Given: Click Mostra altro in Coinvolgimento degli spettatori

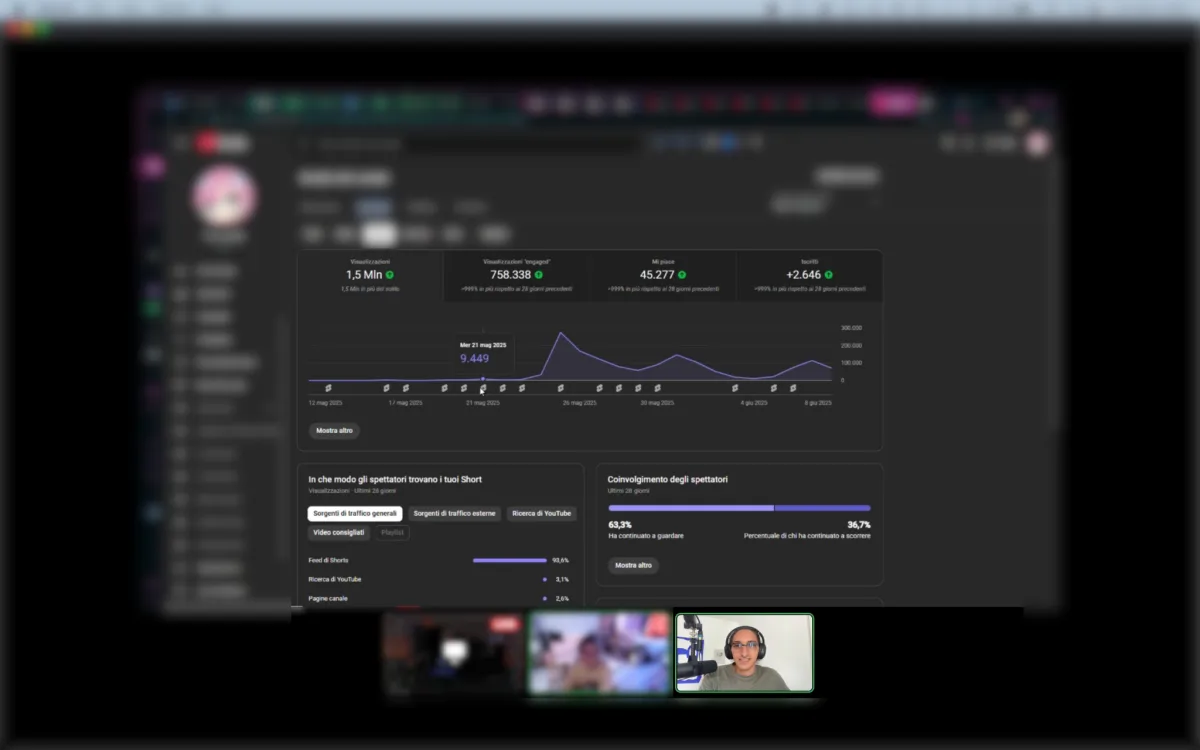Looking at the screenshot, I should pyautogui.click(x=633, y=565).
